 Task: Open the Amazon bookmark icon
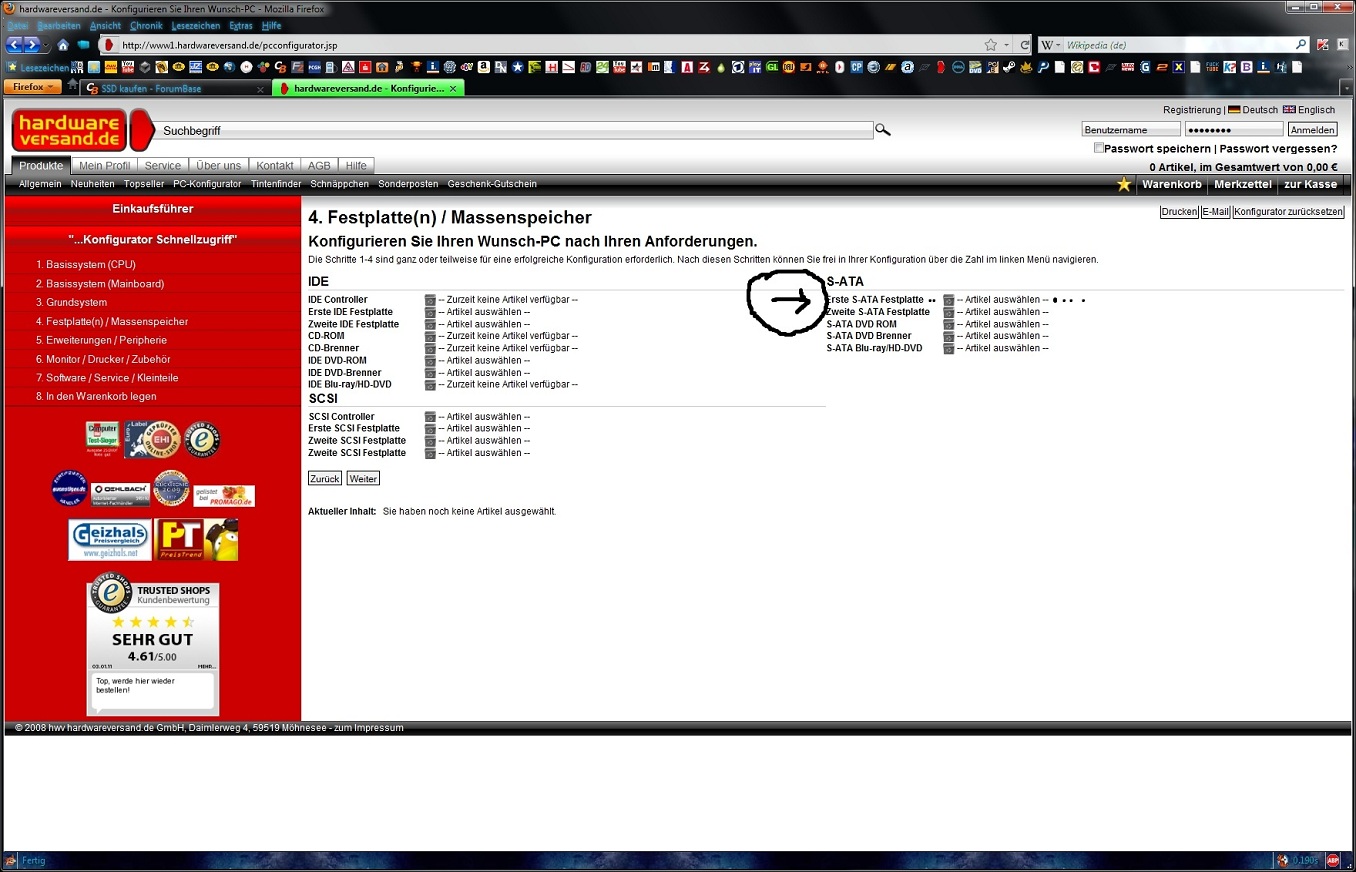pos(483,67)
